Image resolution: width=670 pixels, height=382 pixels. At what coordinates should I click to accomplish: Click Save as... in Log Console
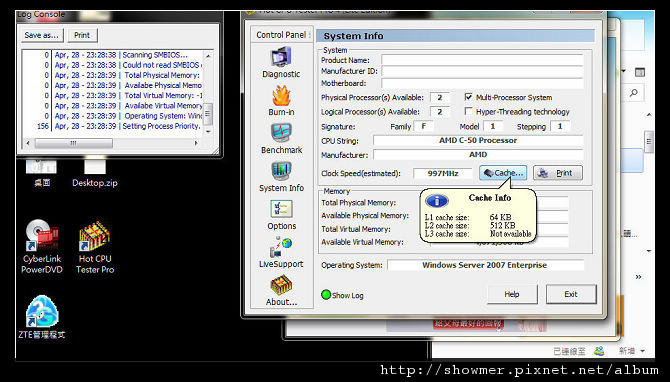pyautogui.click(x=42, y=35)
